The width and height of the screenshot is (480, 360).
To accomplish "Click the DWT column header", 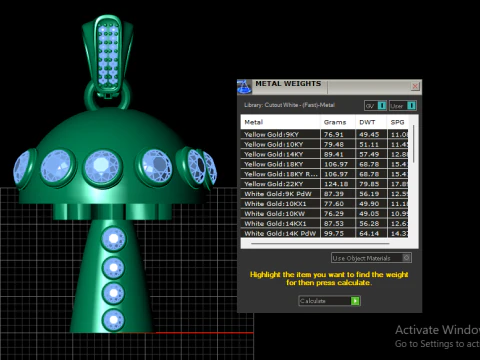I will click(x=371, y=122).
